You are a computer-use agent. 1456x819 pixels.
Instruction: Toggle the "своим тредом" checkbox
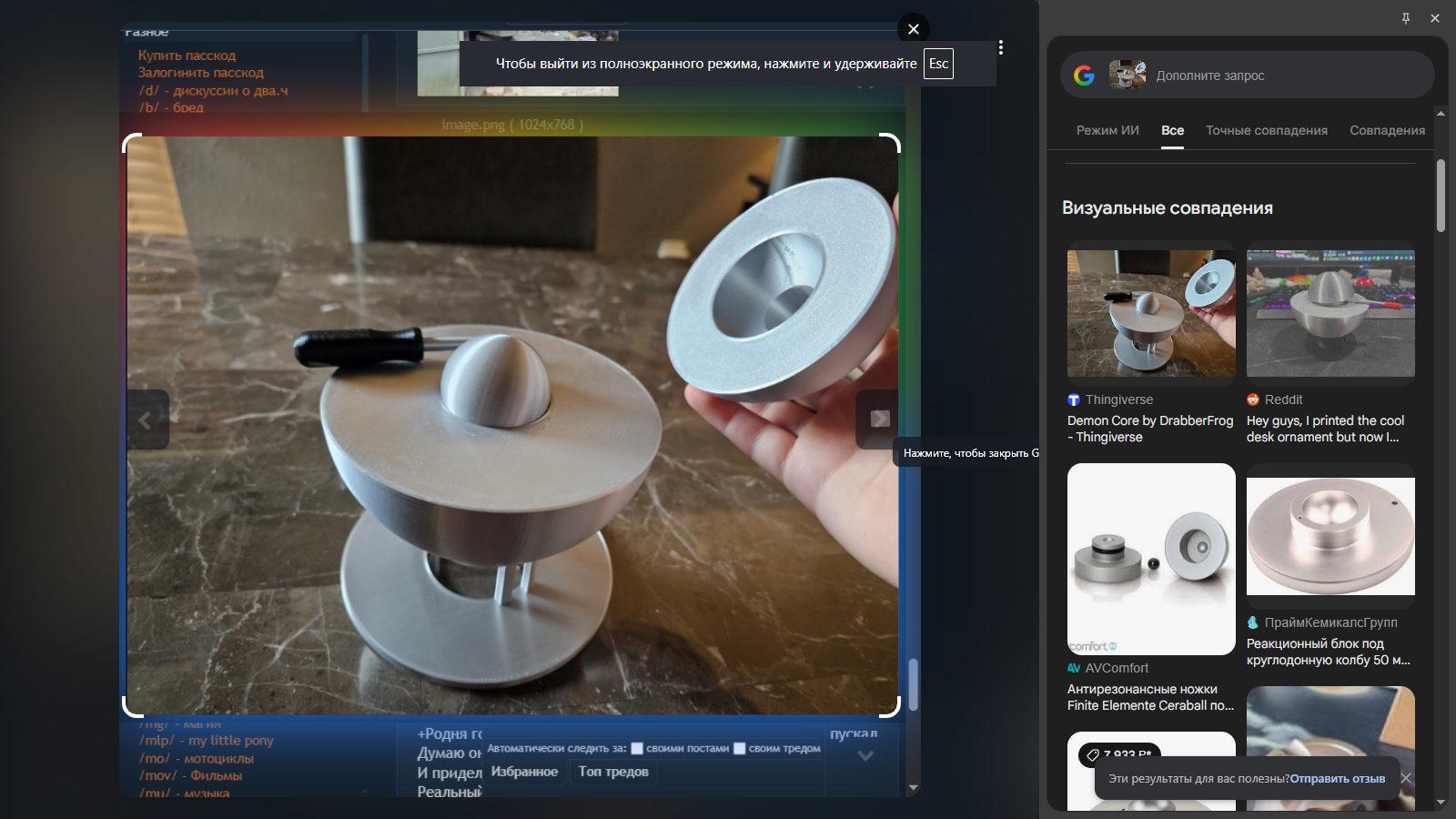point(740,749)
